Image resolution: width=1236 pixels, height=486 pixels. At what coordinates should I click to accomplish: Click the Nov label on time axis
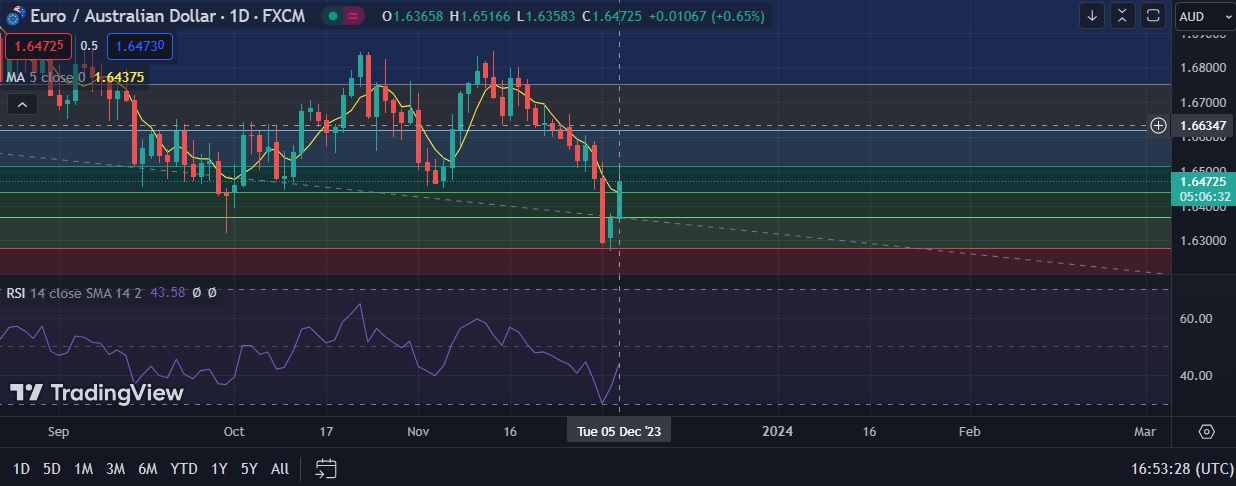click(419, 432)
